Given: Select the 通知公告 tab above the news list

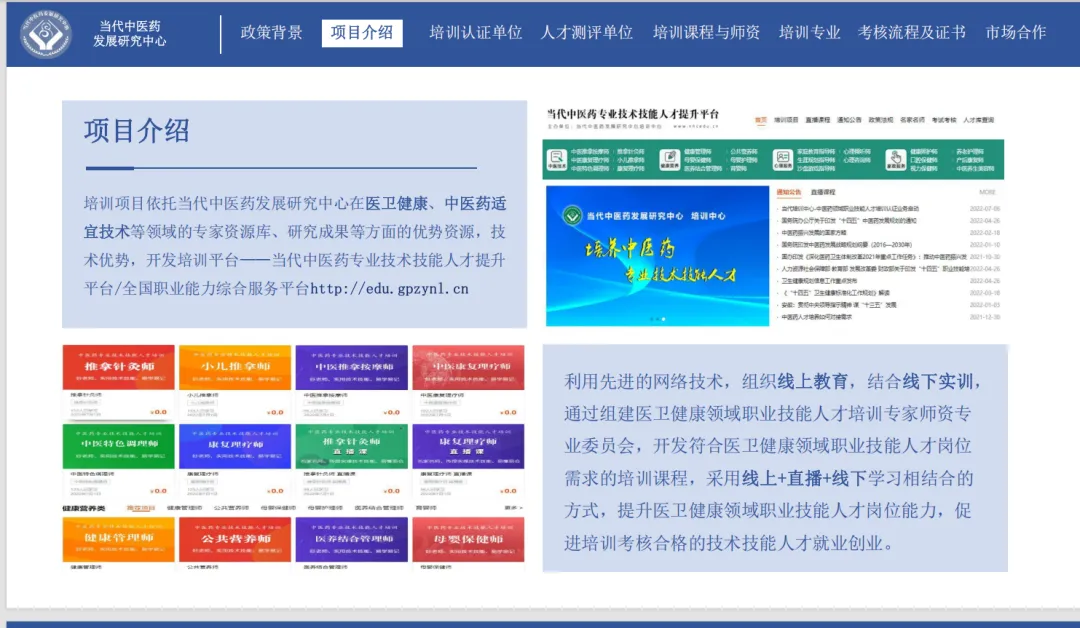Looking at the screenshot, I should [x=789, y=192].
